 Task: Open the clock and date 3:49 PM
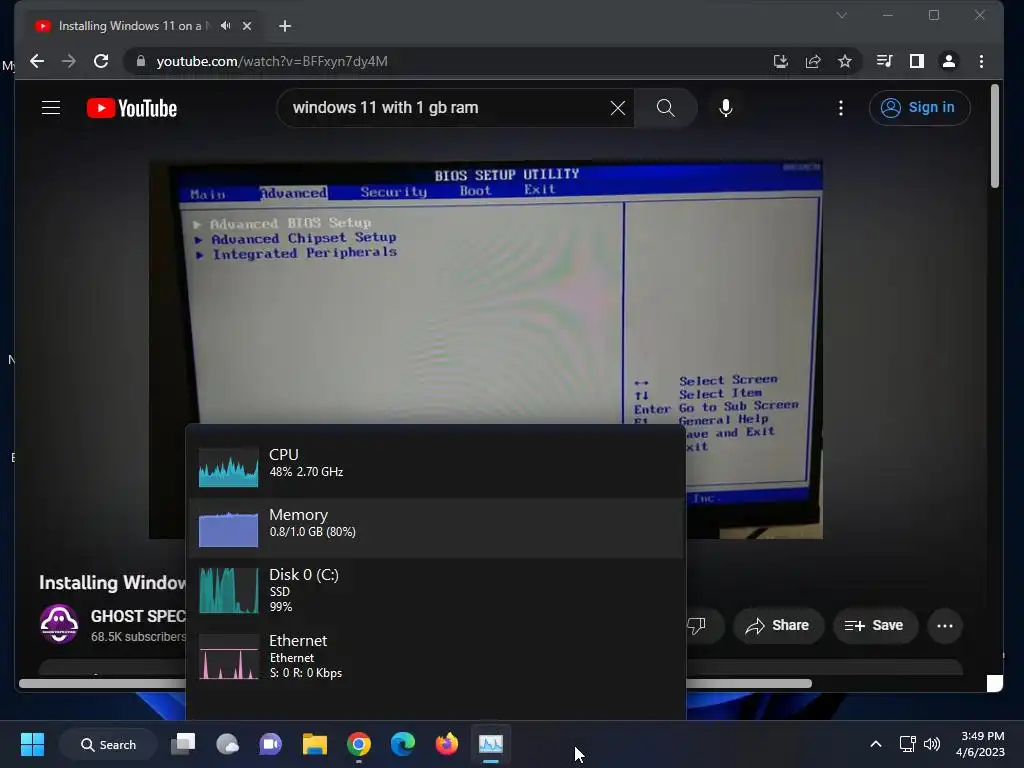[x=980, y=744]
